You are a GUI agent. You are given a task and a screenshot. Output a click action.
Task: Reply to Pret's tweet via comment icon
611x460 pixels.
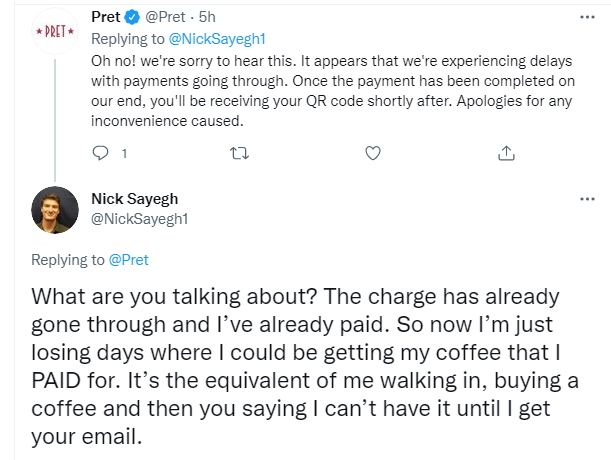(100, 154)
